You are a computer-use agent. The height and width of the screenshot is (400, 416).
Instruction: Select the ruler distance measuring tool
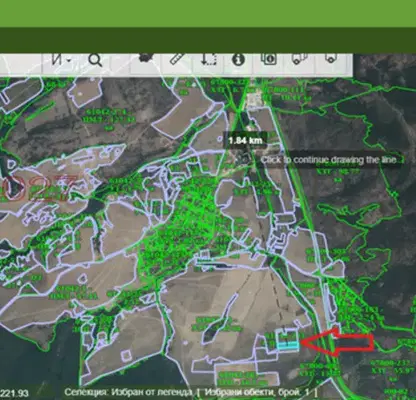point(178,59)
